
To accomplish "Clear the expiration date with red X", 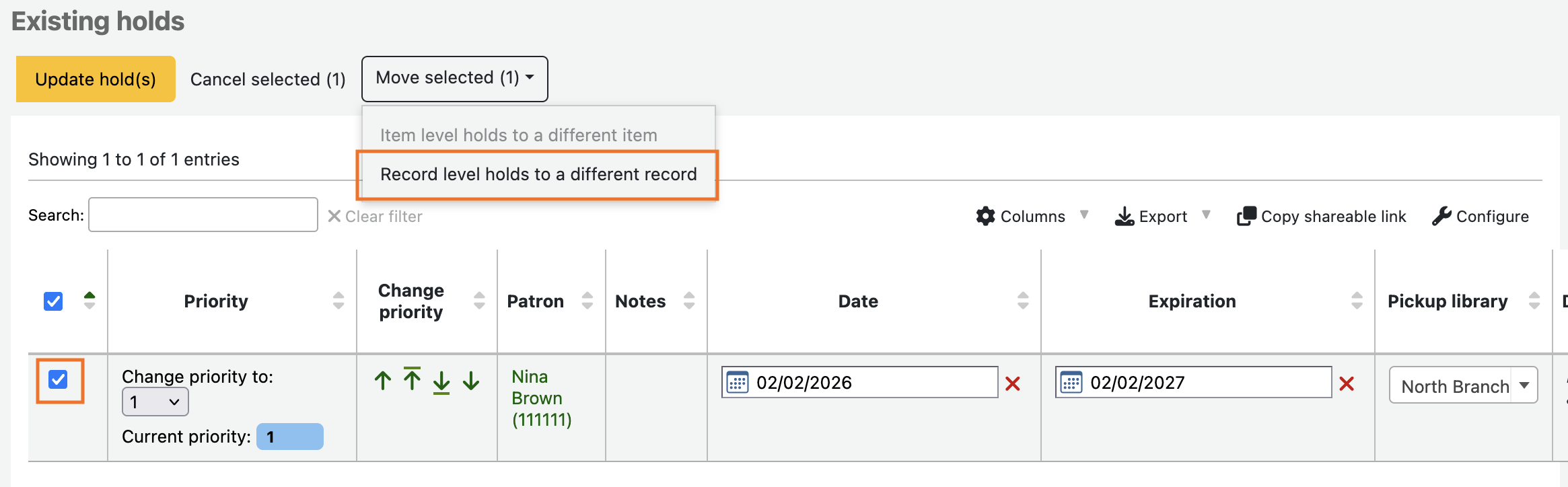I will [1346, 383].
